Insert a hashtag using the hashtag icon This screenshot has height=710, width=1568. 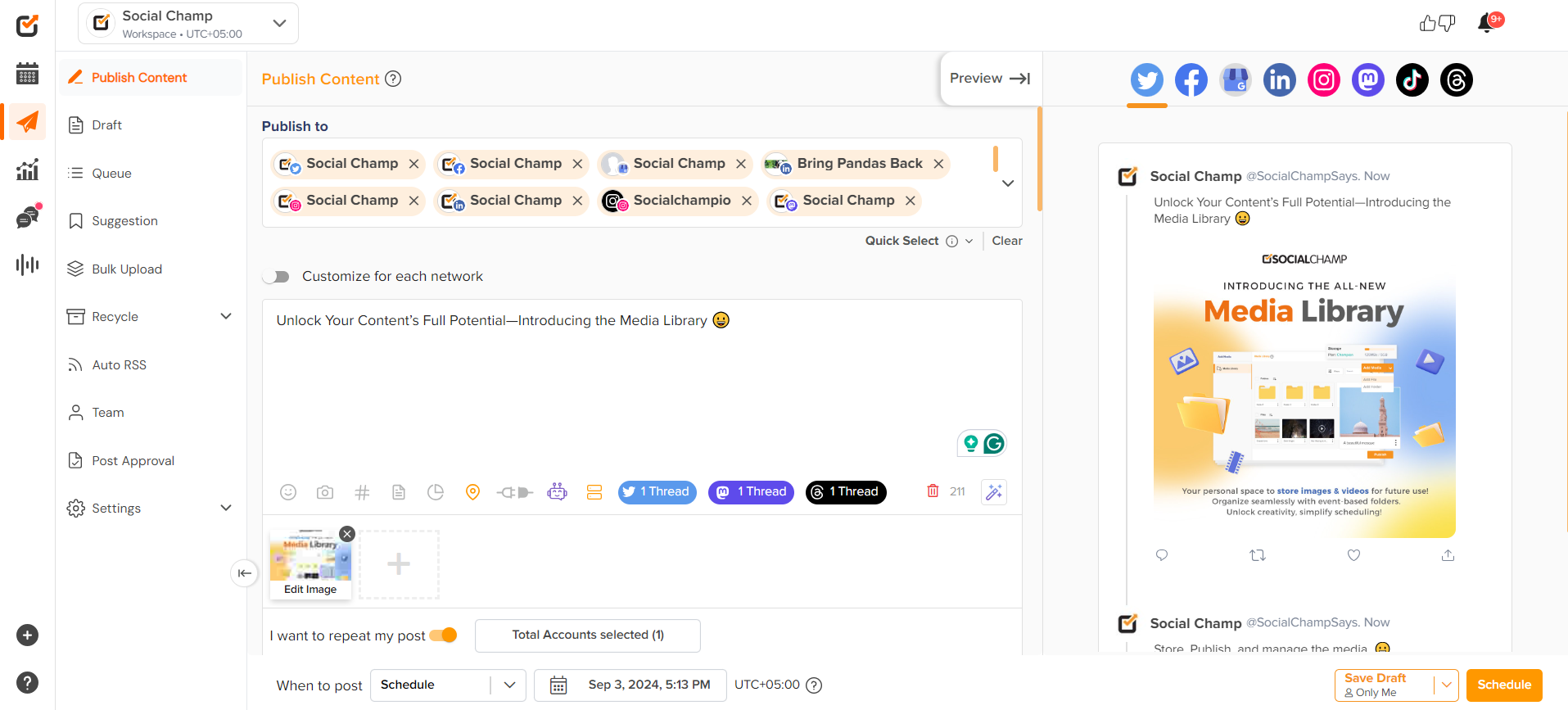click(362, 492)
